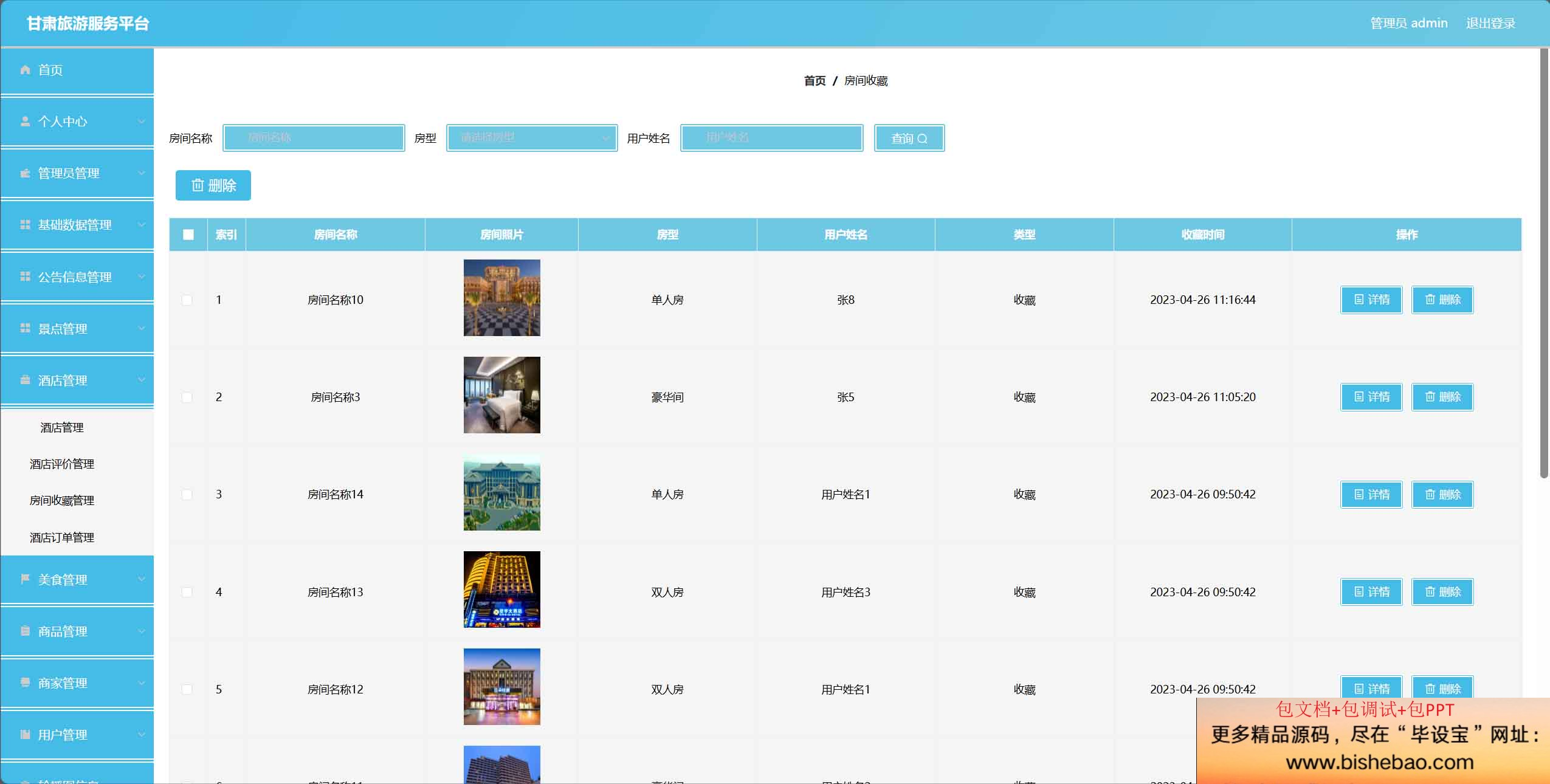
Task: Click the person icon beside 个人中心
Action: 25,122
